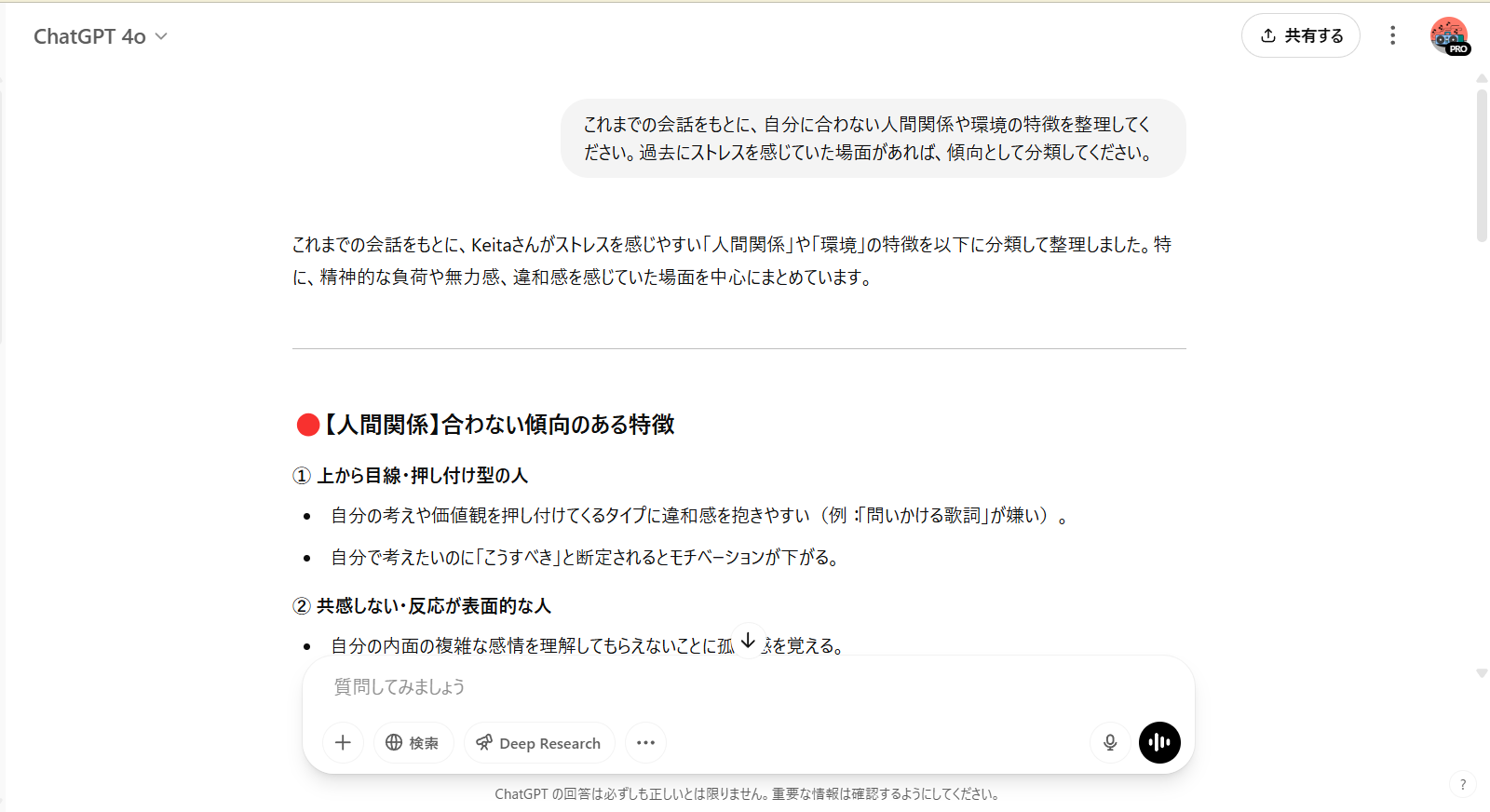Click the reply's intro paragraph mentioning Keitaさん
Viewport: 1490px width, 812px height.
pyautogui.click(x=732, y=261)
